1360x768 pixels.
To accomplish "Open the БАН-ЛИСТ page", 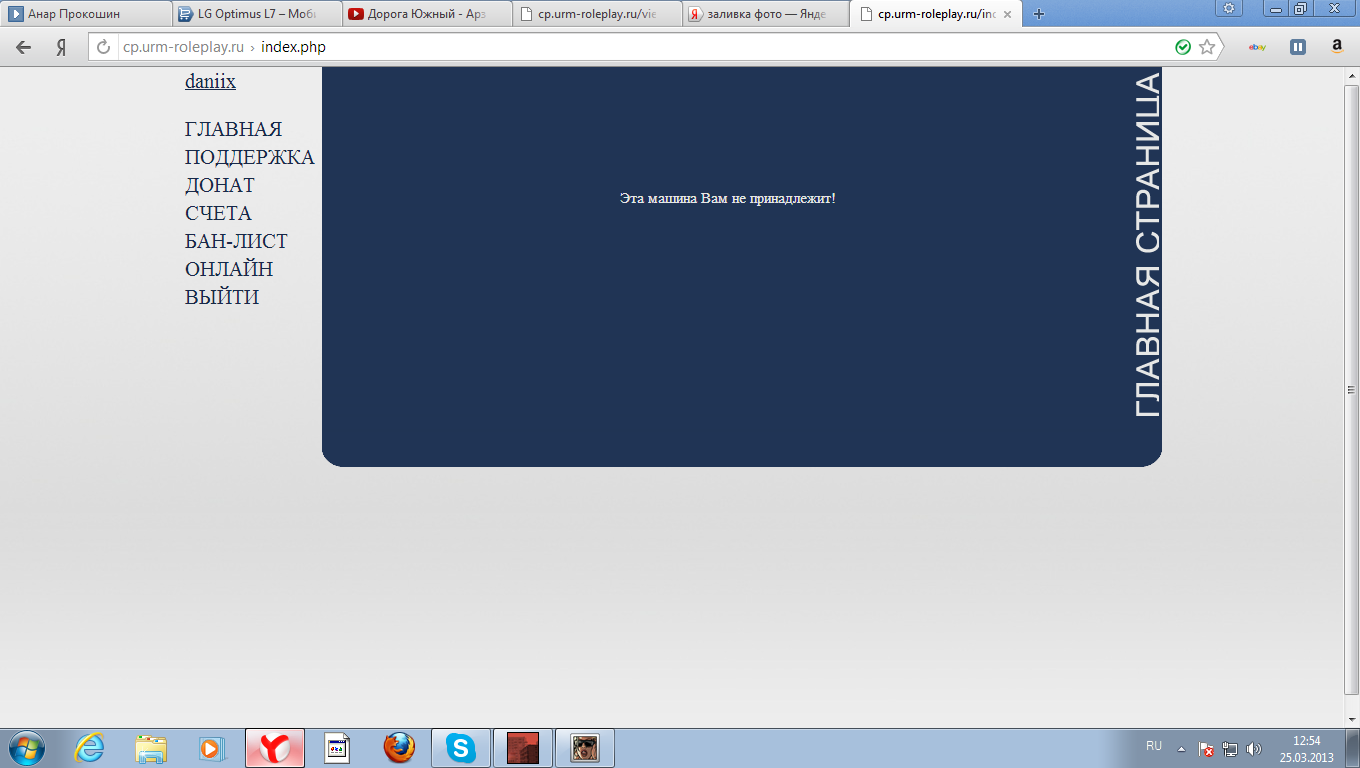I will pyautogui.click(x=236, y=242).
